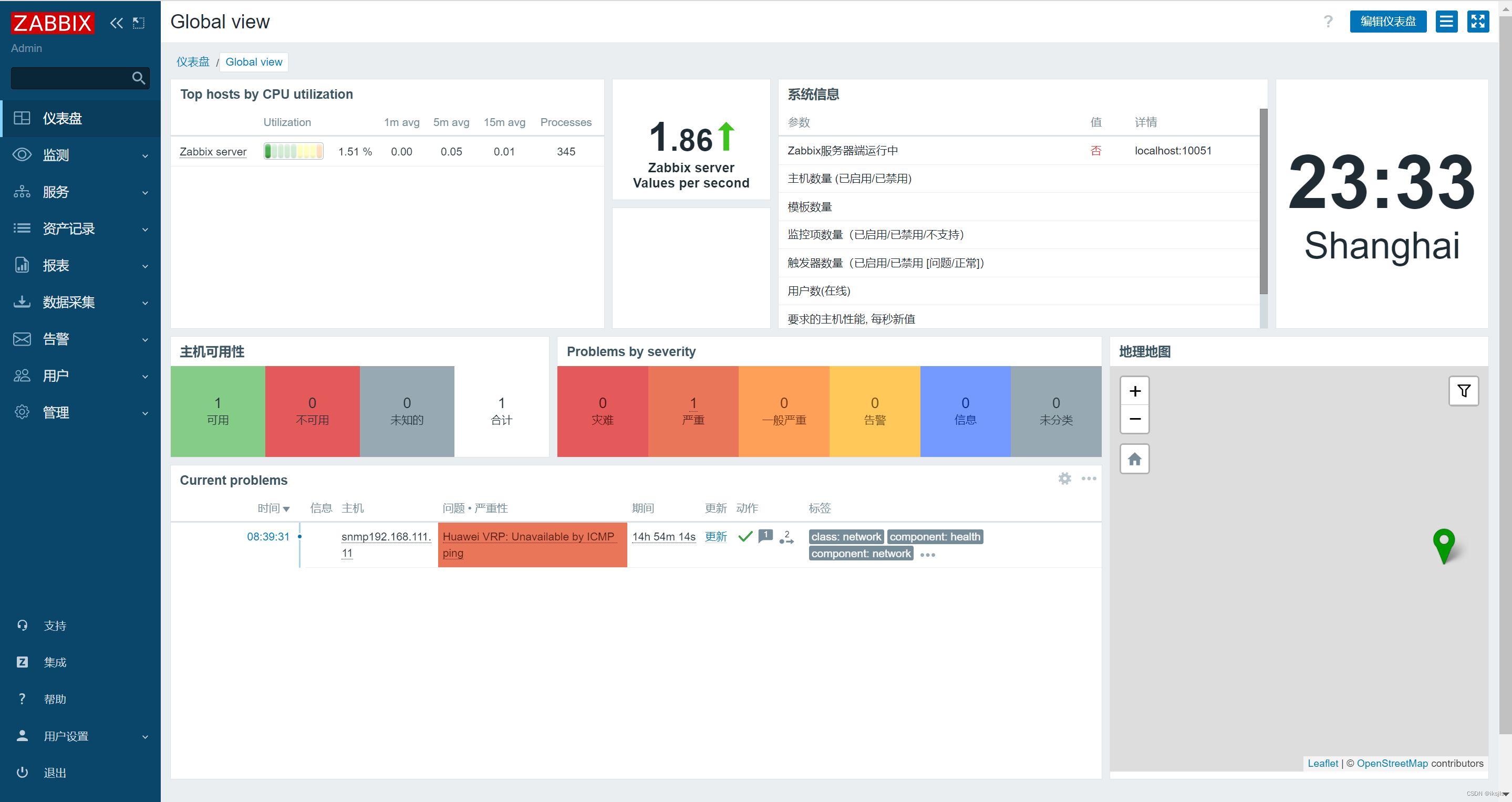The image size is (1512, 802).
Task: Expand the 报表 menu chevron
Action: [x=145, y=266]
